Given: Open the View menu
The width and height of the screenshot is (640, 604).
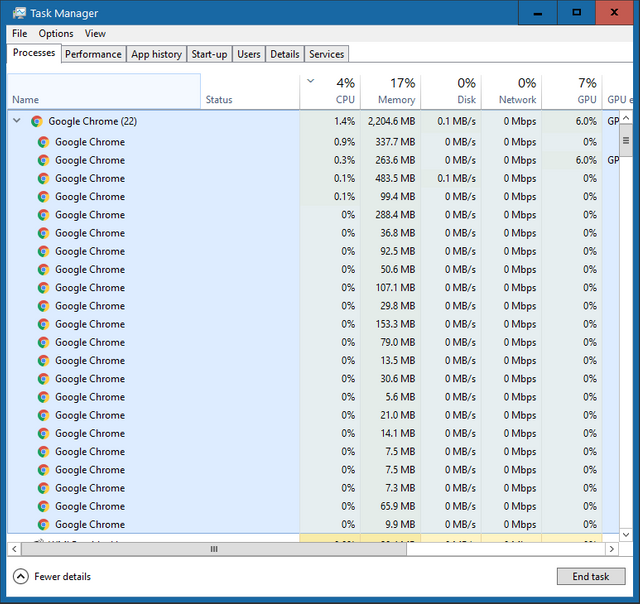Looking at the screenshot, I should 95,33.
